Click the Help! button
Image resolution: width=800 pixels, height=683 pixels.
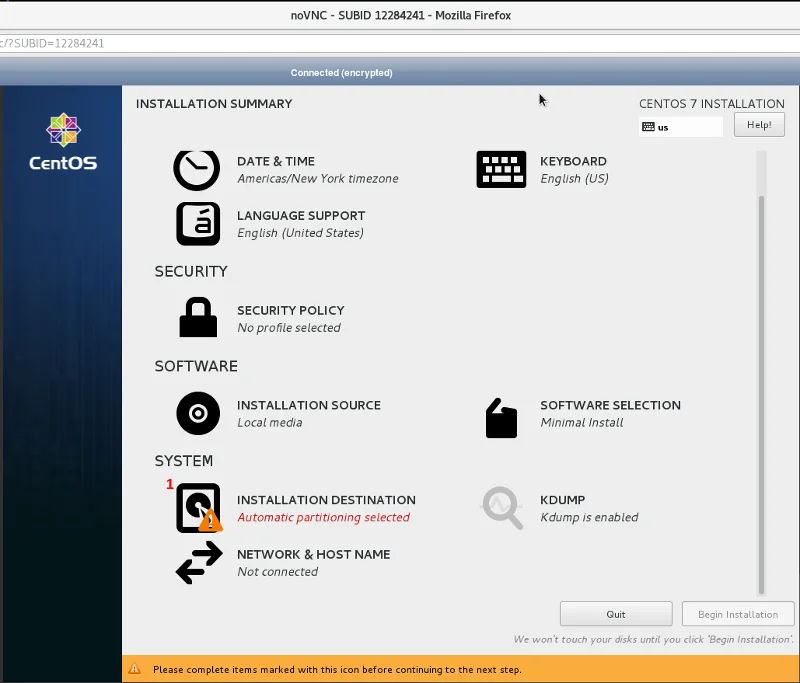758,125
